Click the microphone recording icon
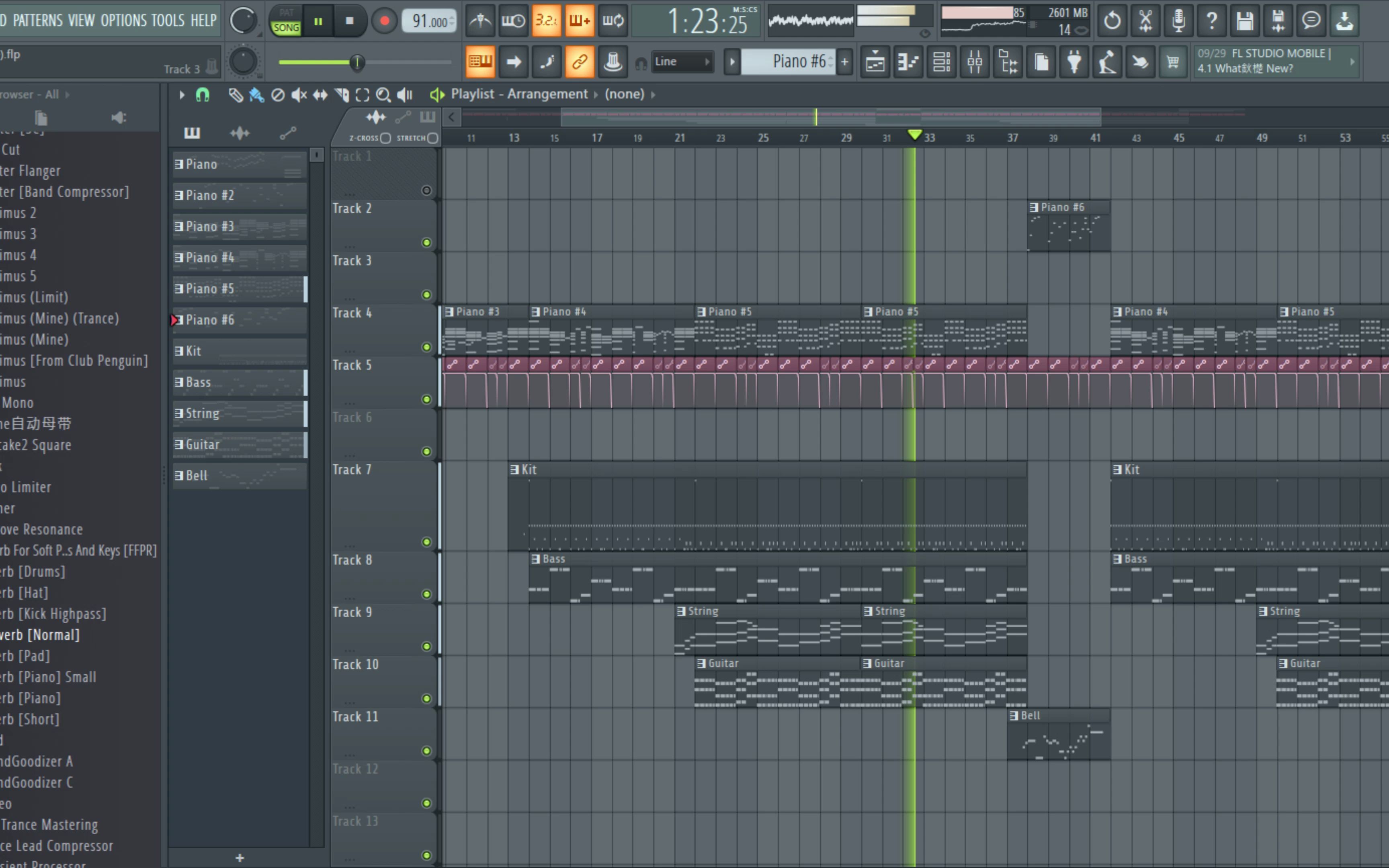Viewport: 1389px width, 868px height. (1178, 21)
